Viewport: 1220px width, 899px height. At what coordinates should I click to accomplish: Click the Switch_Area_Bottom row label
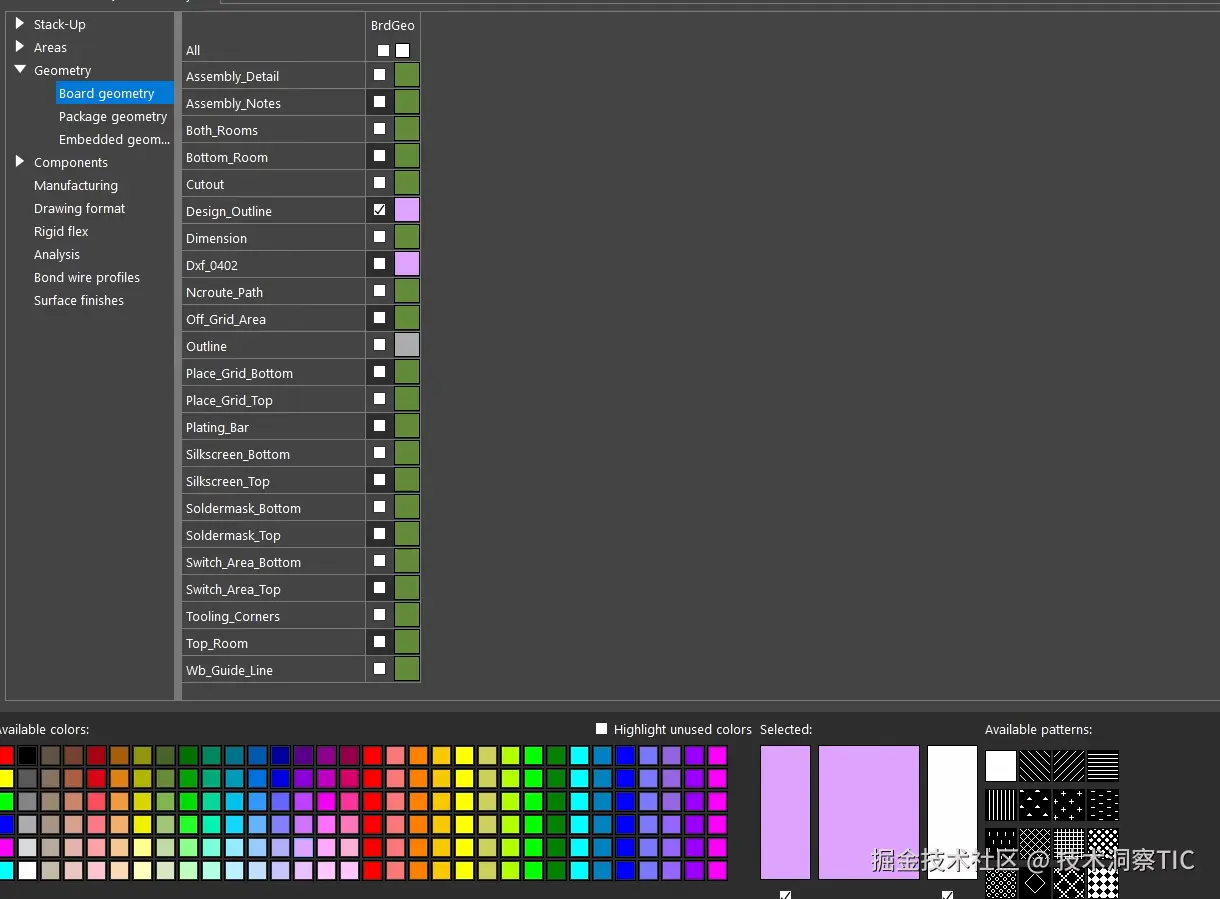(243, 562)
